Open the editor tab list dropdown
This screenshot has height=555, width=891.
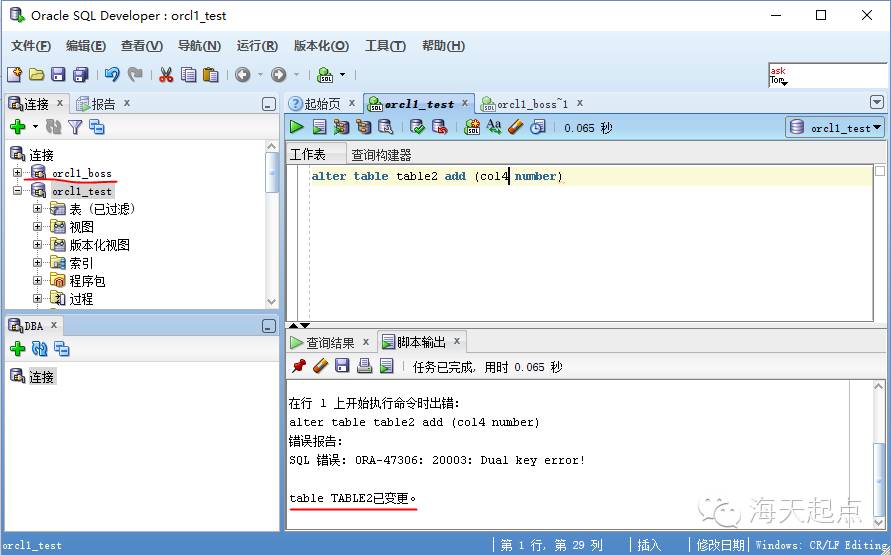click(x=877, y=103)
